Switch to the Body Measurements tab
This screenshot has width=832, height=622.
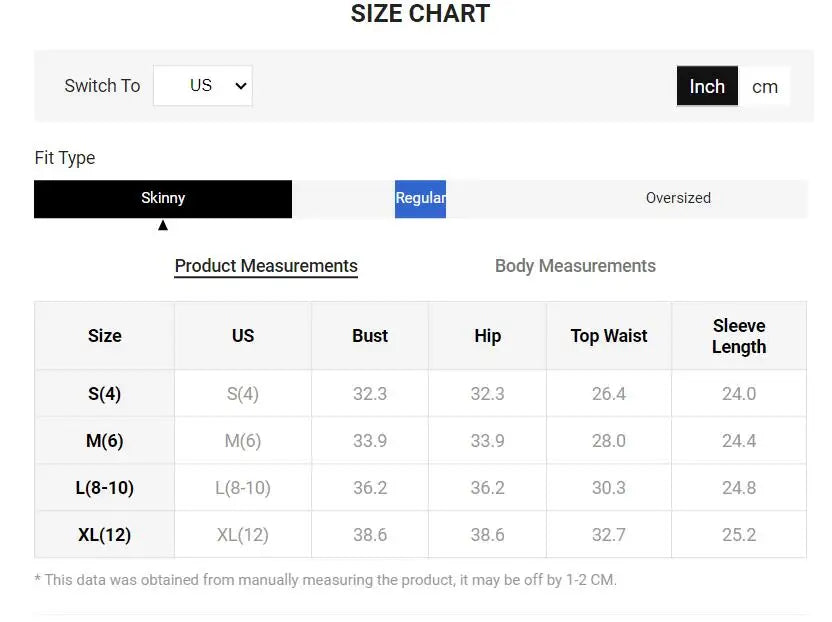[575, 266]
